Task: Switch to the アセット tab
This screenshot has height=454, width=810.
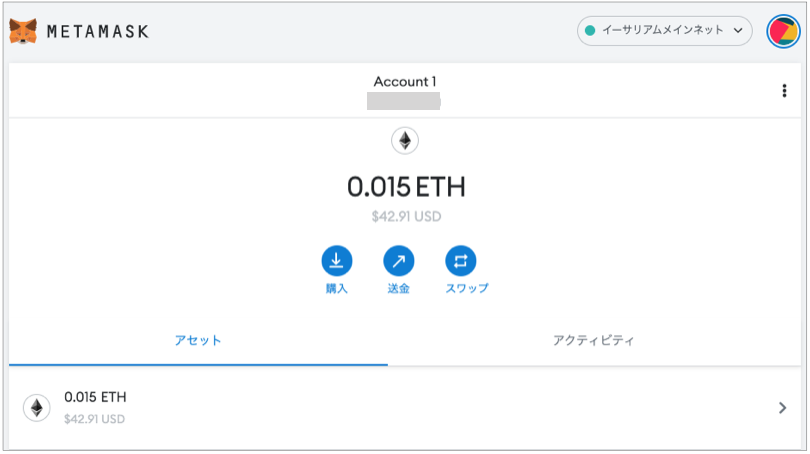Action: [198, 340]
